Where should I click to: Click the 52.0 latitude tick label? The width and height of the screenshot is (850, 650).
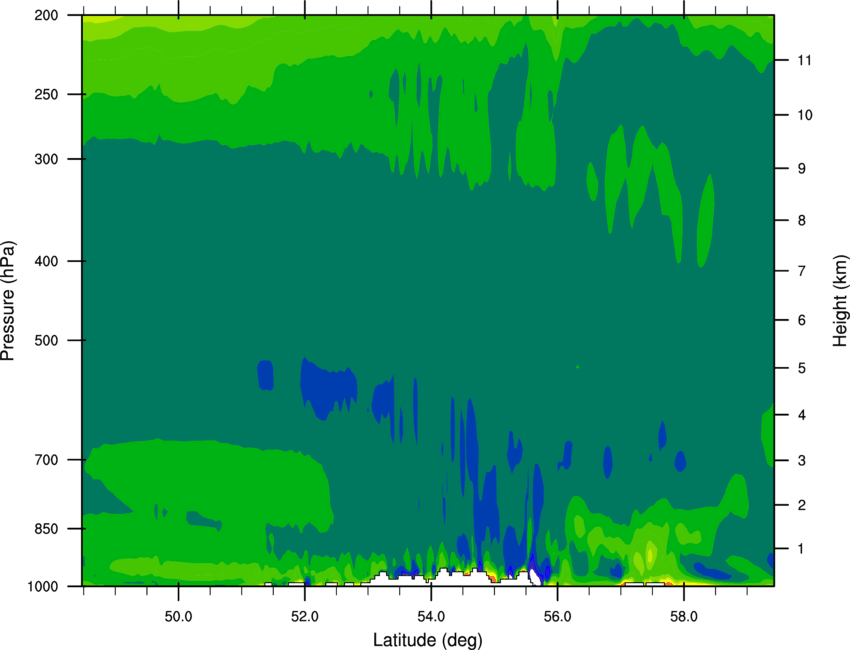(305, 617)
